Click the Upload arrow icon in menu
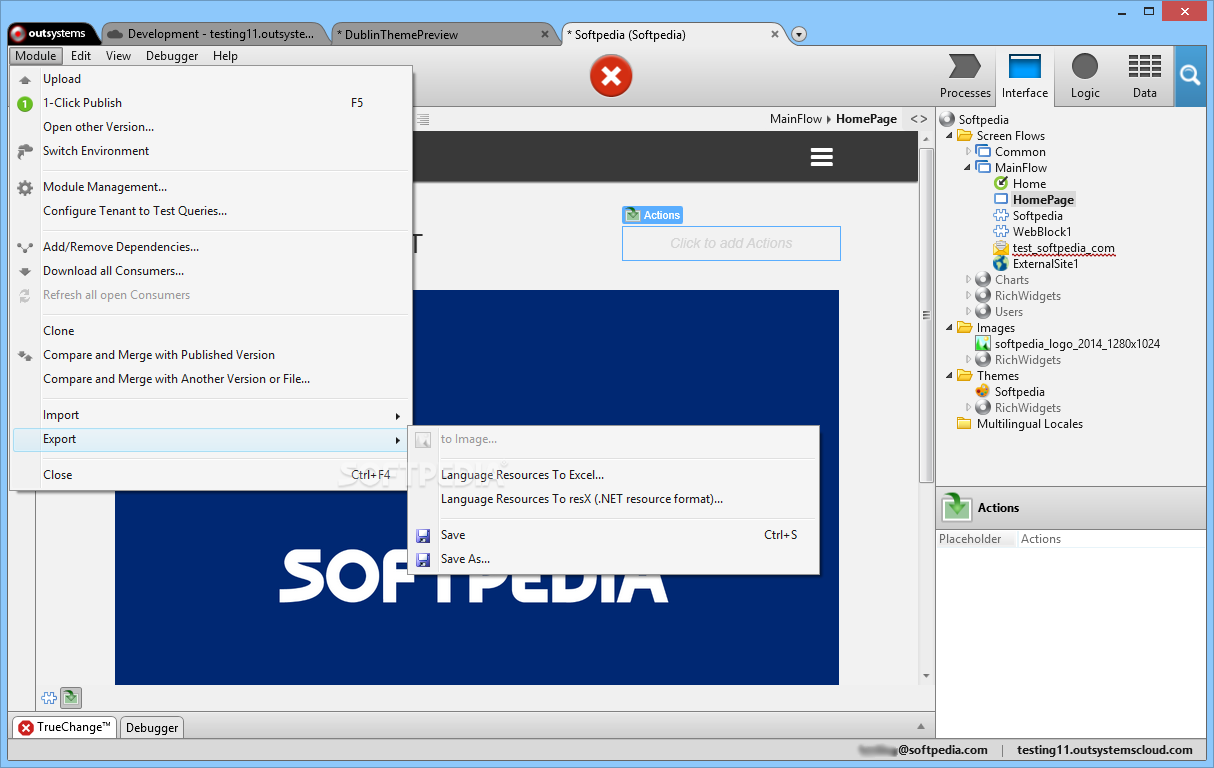The height and width of the screenshot is (768, 1214). [x=25, y=80]
